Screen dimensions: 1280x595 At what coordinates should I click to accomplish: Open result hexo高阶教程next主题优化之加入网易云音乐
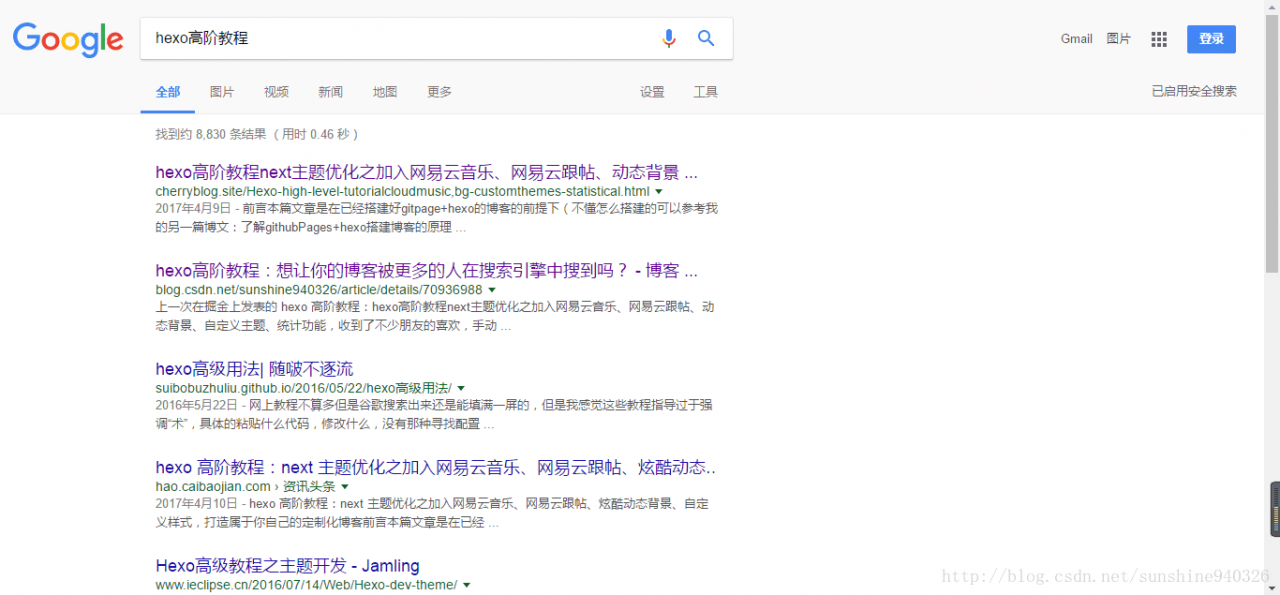(x=427, y=172)
